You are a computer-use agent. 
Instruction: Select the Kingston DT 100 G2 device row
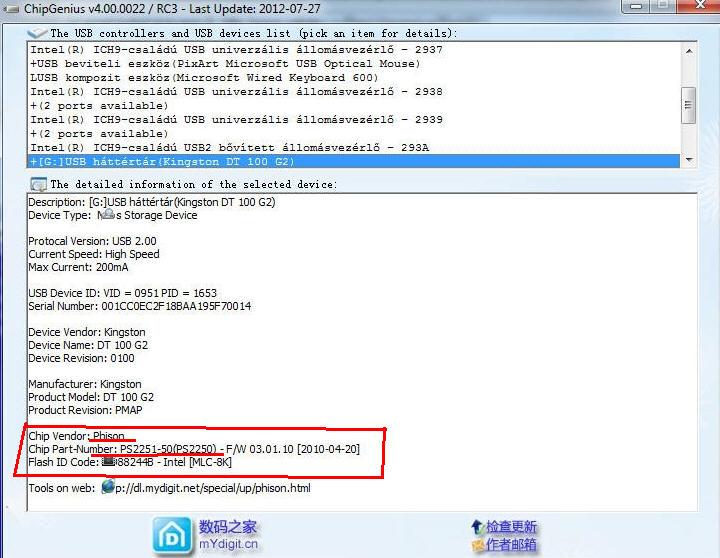[x=353, y=161]
